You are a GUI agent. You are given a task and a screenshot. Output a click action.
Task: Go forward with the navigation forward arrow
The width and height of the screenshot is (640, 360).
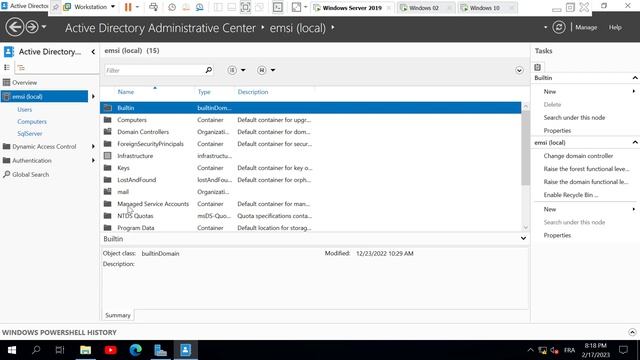[x=32, y=27]
